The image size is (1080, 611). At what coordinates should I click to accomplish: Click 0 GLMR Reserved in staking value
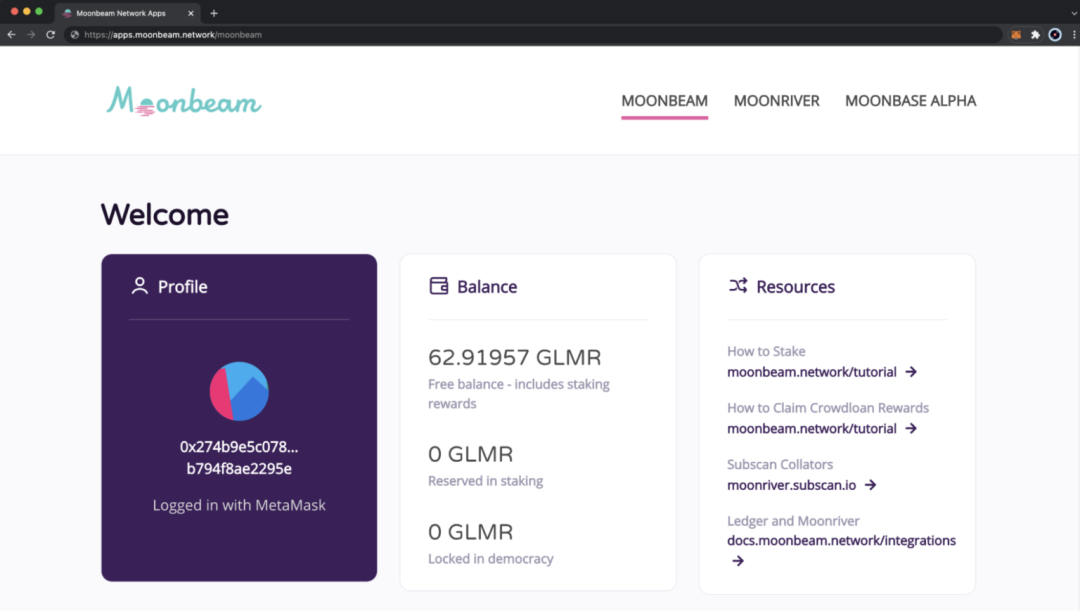click(x=470, y=454)
